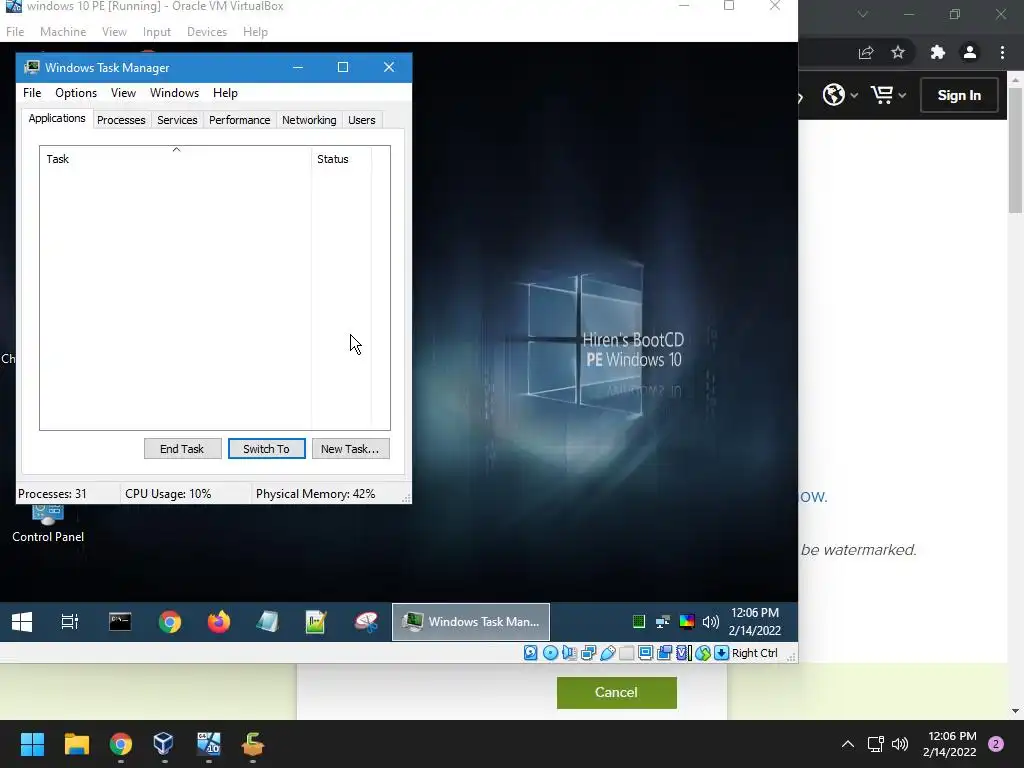Open Task Manager View menu
The height and width of the screenshot is (768, 1024).
tap(123, 93)
